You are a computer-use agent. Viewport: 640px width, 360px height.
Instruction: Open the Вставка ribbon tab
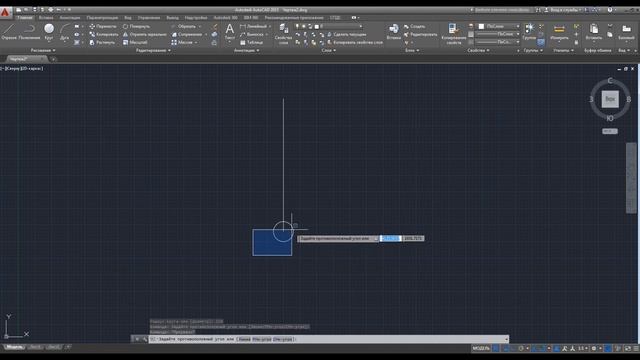point(46,18)
